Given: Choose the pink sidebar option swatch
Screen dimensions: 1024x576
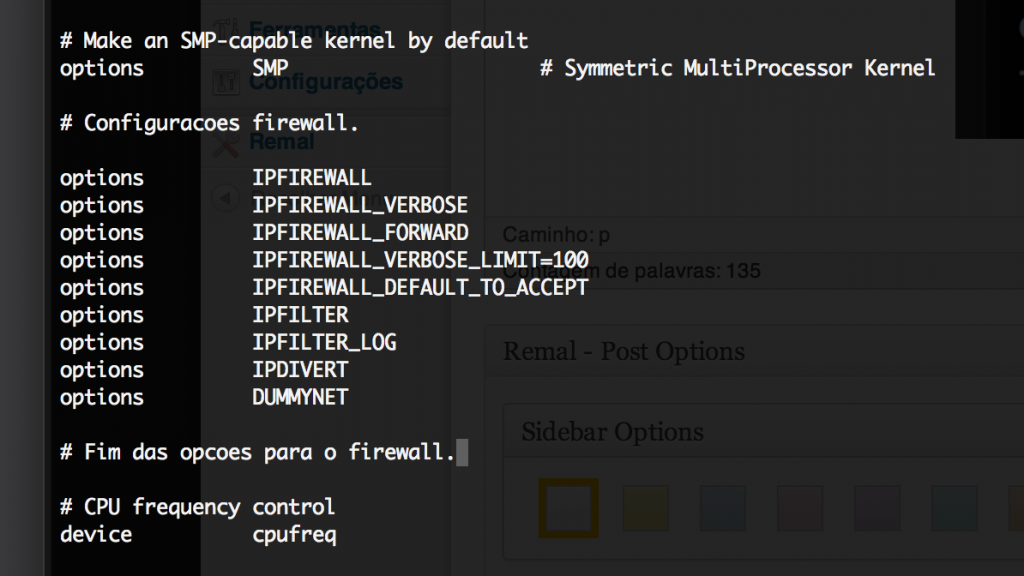Looking at the screenshot, I should coord(800,508).
